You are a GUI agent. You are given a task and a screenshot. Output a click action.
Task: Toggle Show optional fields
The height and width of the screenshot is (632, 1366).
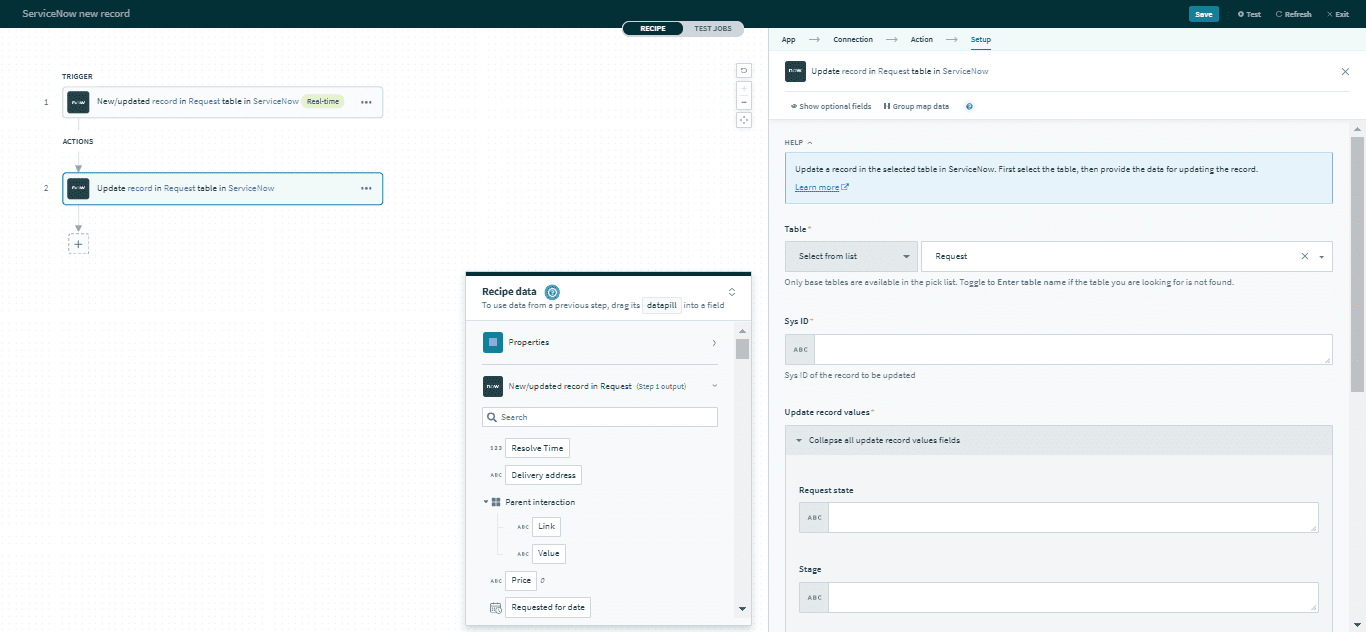[831, 106]
